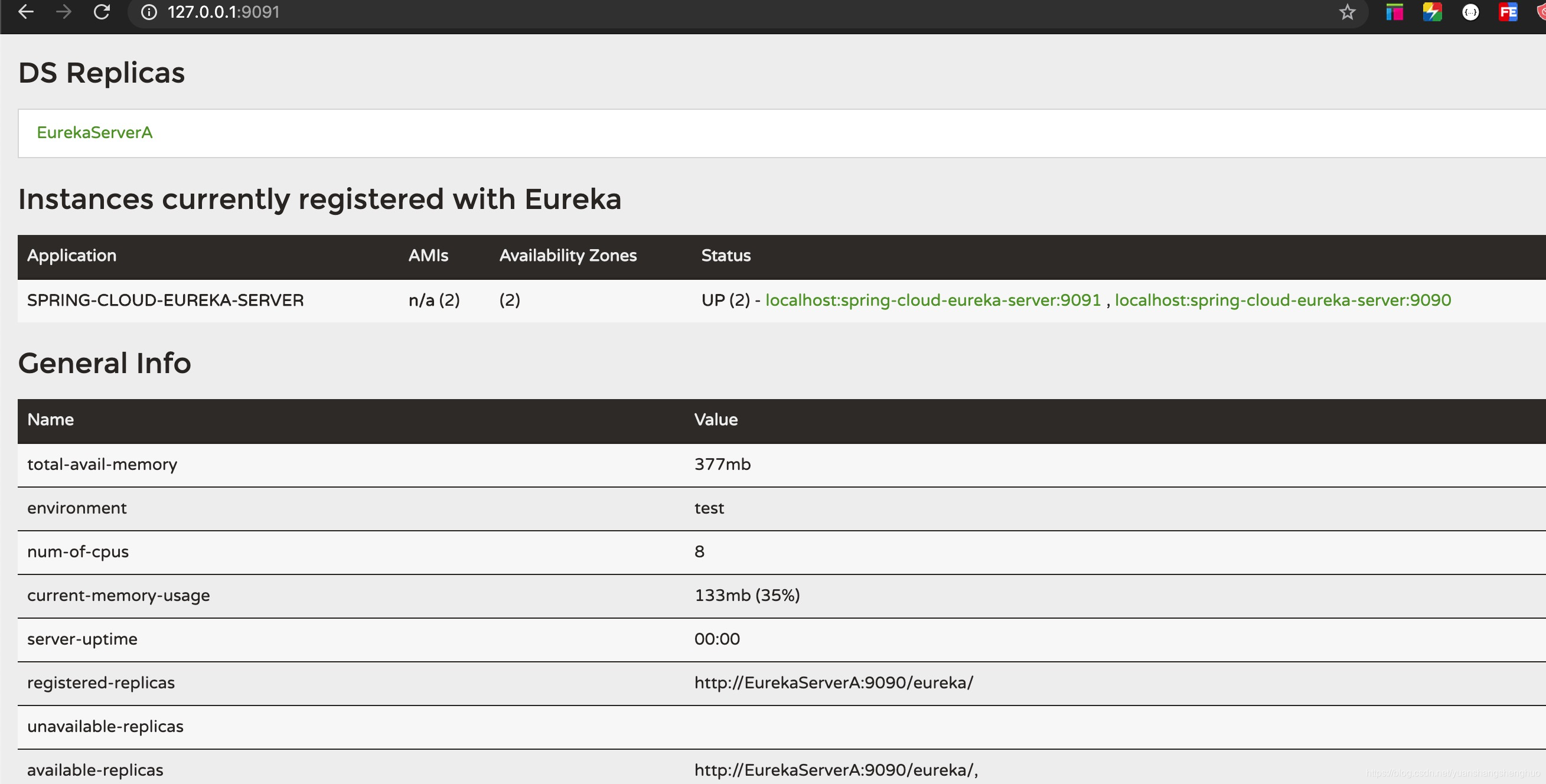The height and width of the screenshot is (784, 1546).
Task: Open the red FE extension icon
Action: point(1508,12)
